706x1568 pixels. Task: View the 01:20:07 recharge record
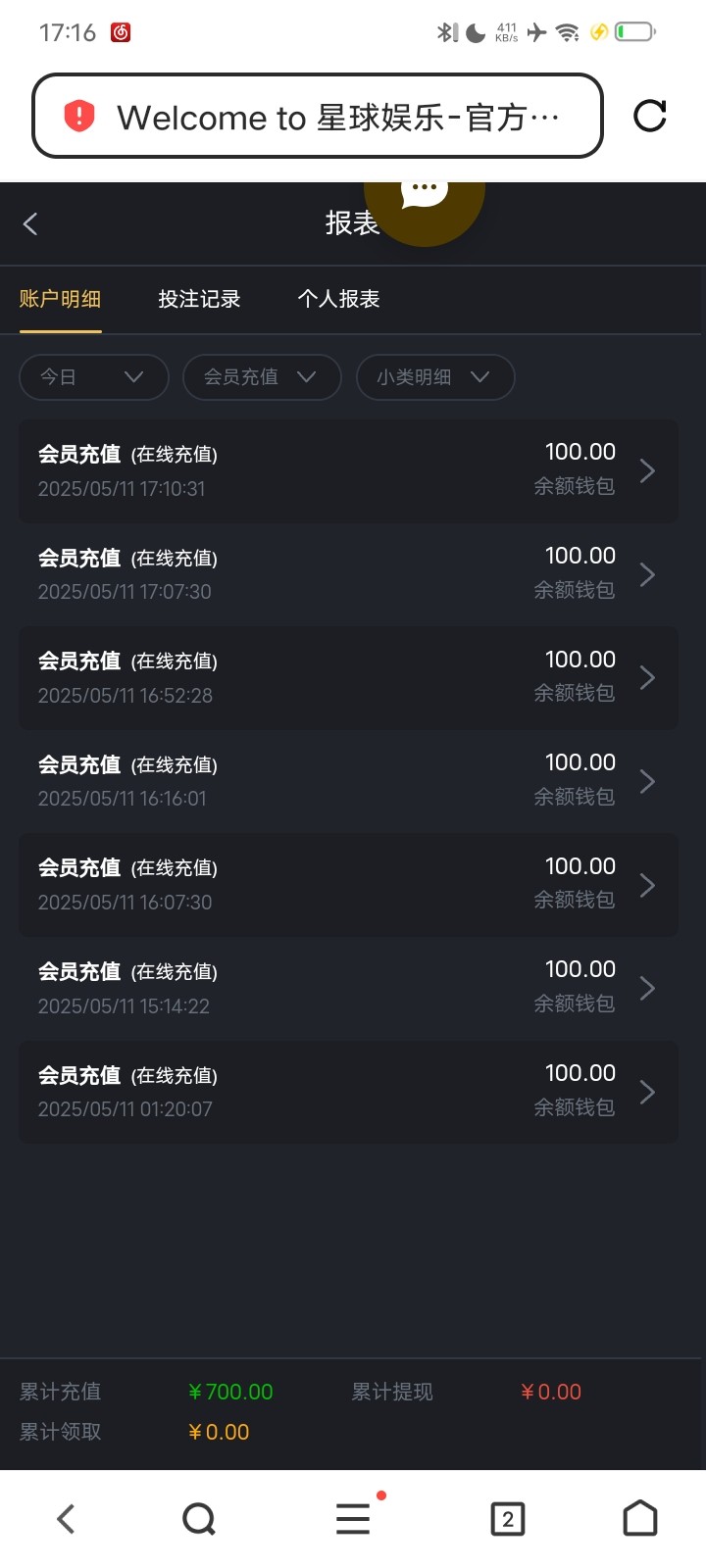point(348,1092)
